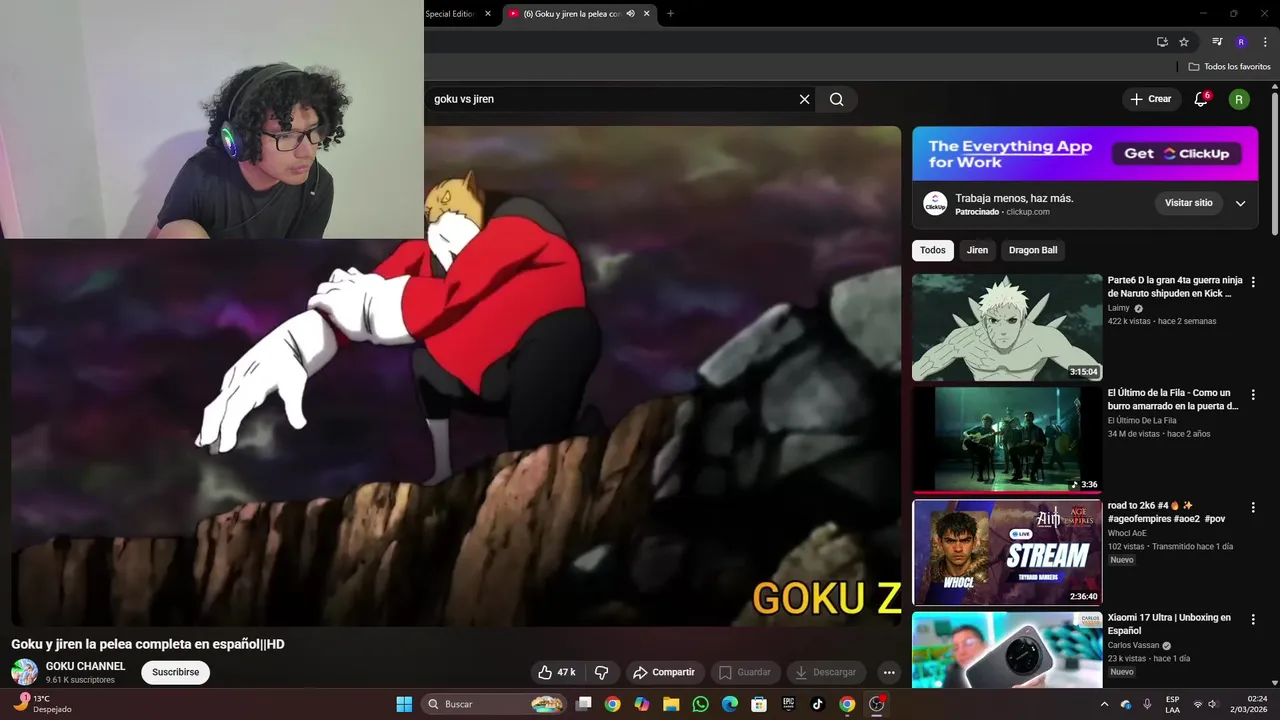Close the Goku y jiren tab
Image resolution: width=1280 pixels, height=720 pixels.
click(647, 14)
